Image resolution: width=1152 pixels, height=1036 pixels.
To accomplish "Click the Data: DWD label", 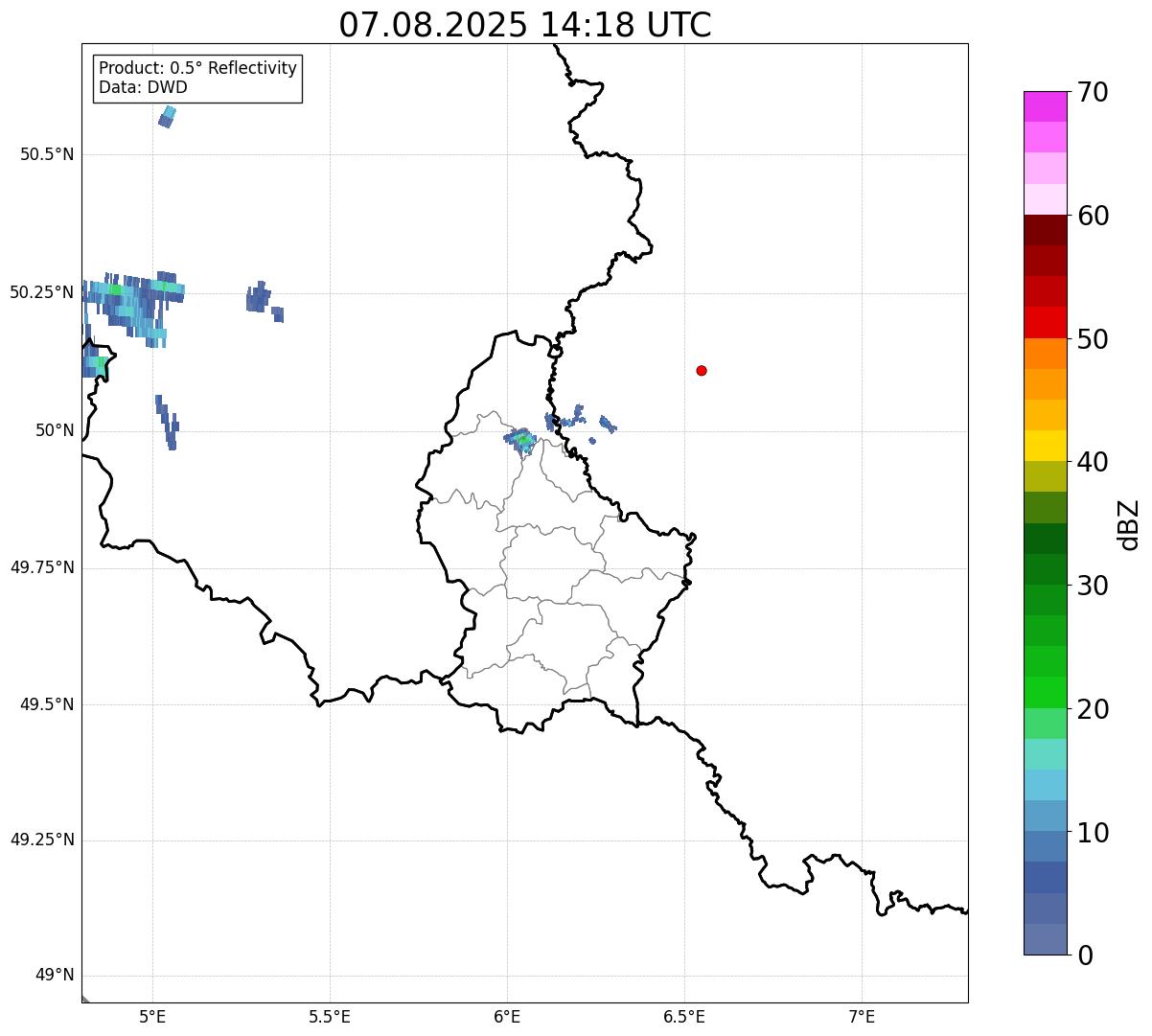I will point(143,87).
